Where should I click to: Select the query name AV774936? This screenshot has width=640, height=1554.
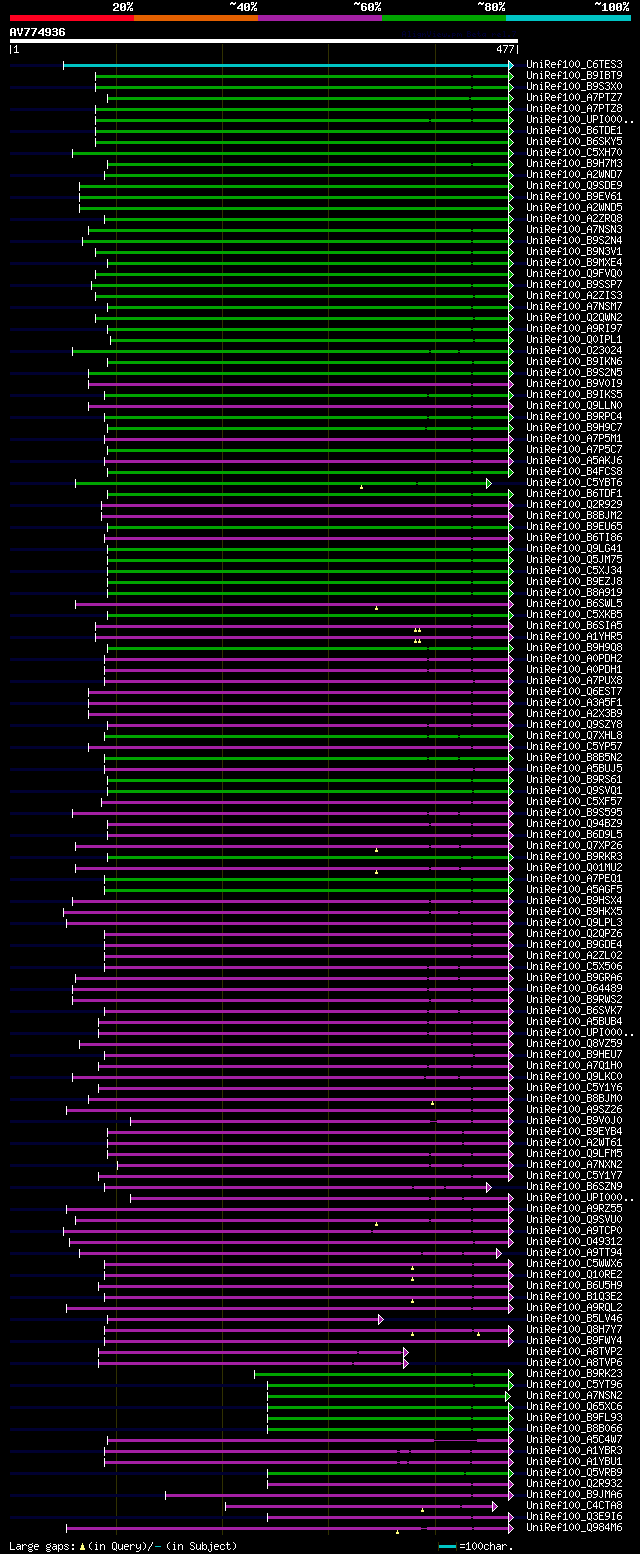38,32
